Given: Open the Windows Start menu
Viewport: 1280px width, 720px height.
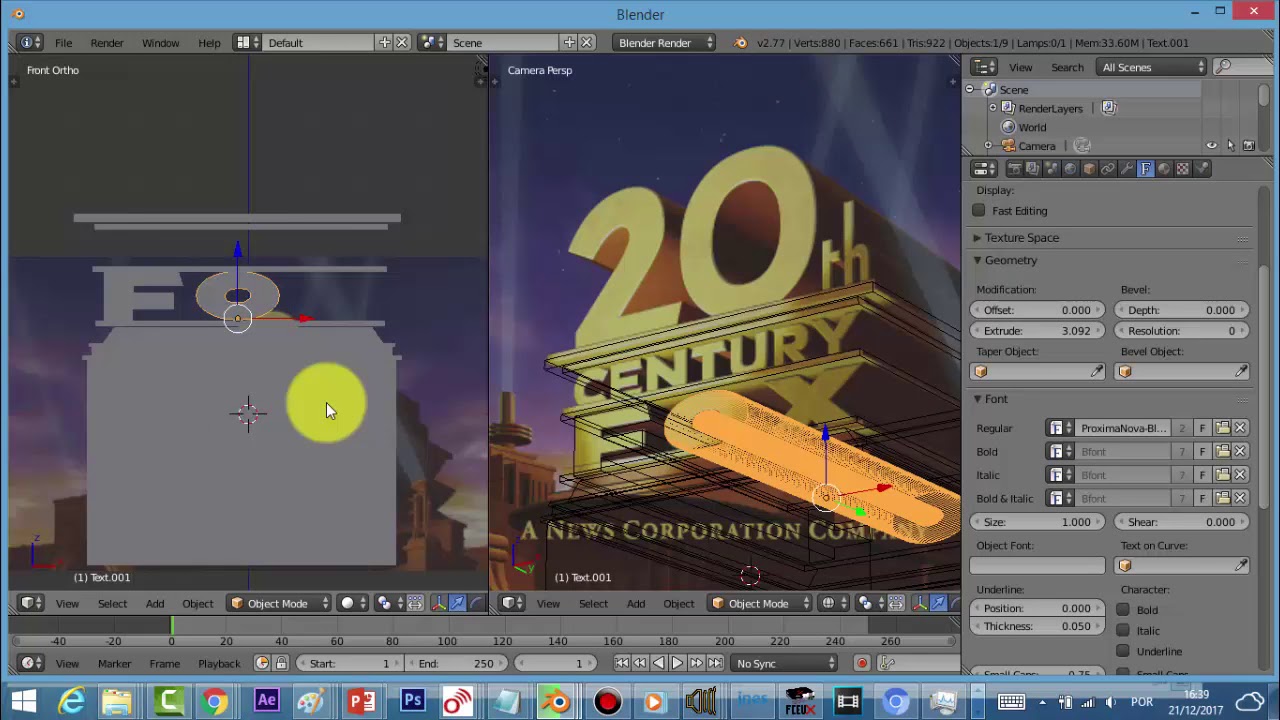Looking at the screenshot, I should coord(24,701).
